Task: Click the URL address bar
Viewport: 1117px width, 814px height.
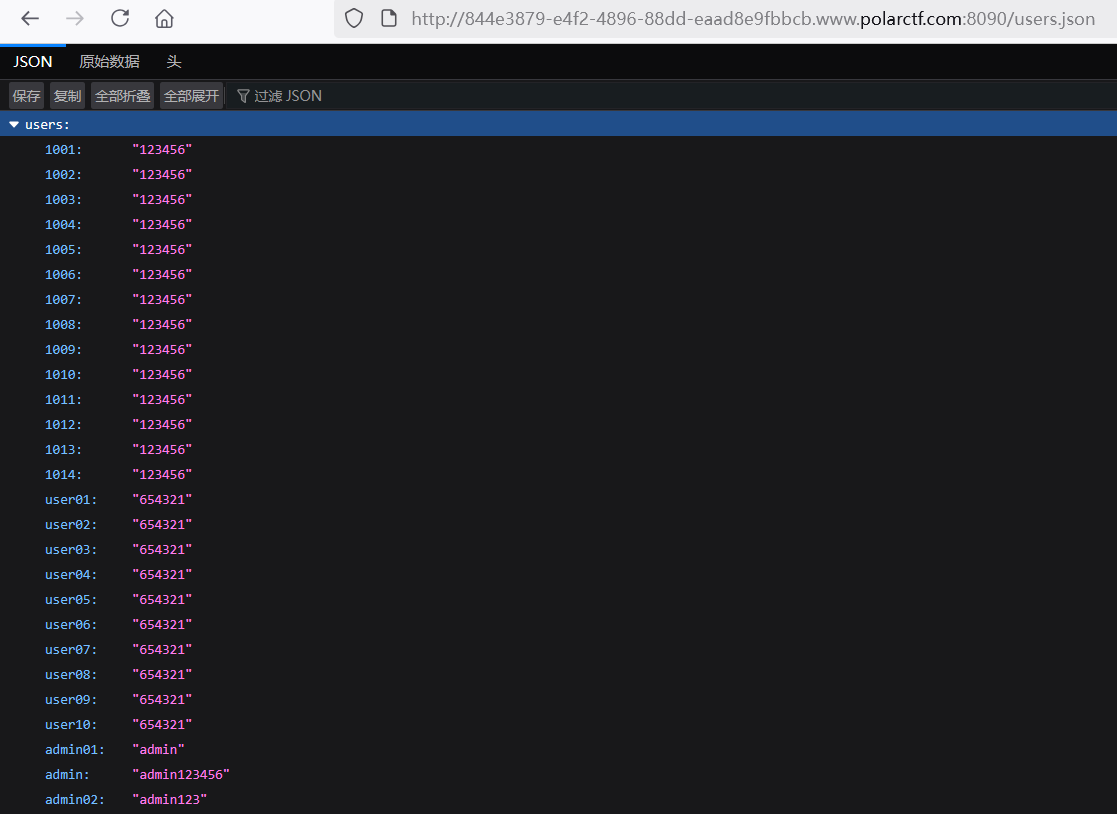Action: click(x=750, y=19)
